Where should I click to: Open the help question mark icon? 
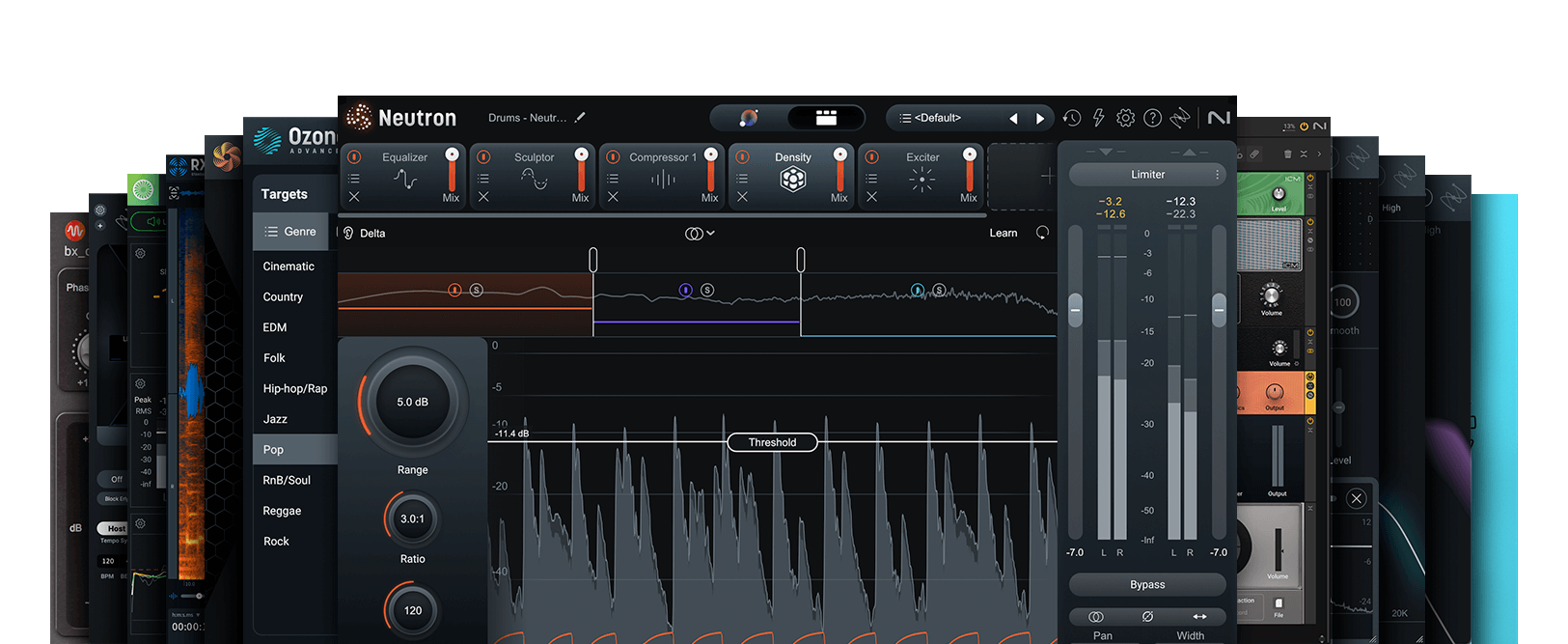tap(1152, 118)
